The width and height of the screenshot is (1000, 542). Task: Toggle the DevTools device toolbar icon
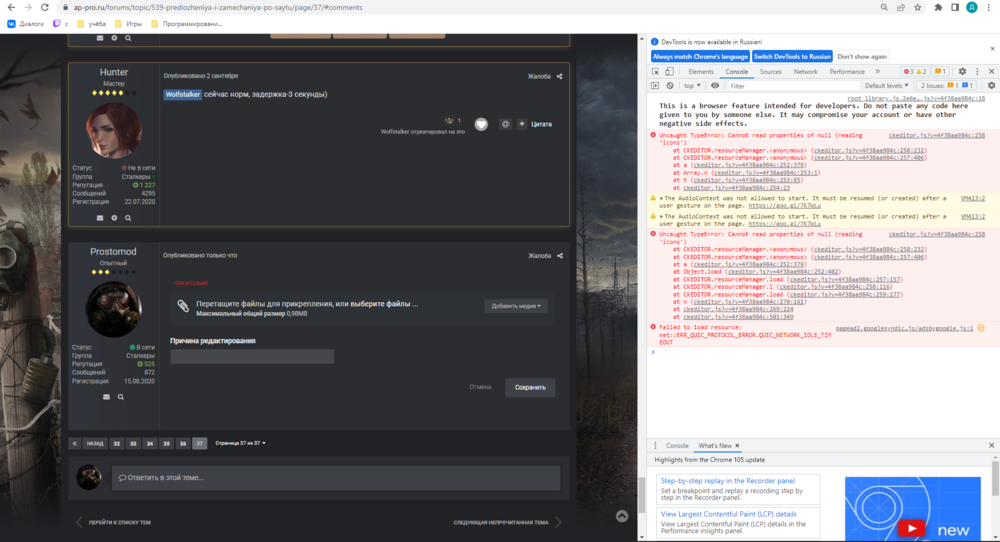[x=670, y=71]
